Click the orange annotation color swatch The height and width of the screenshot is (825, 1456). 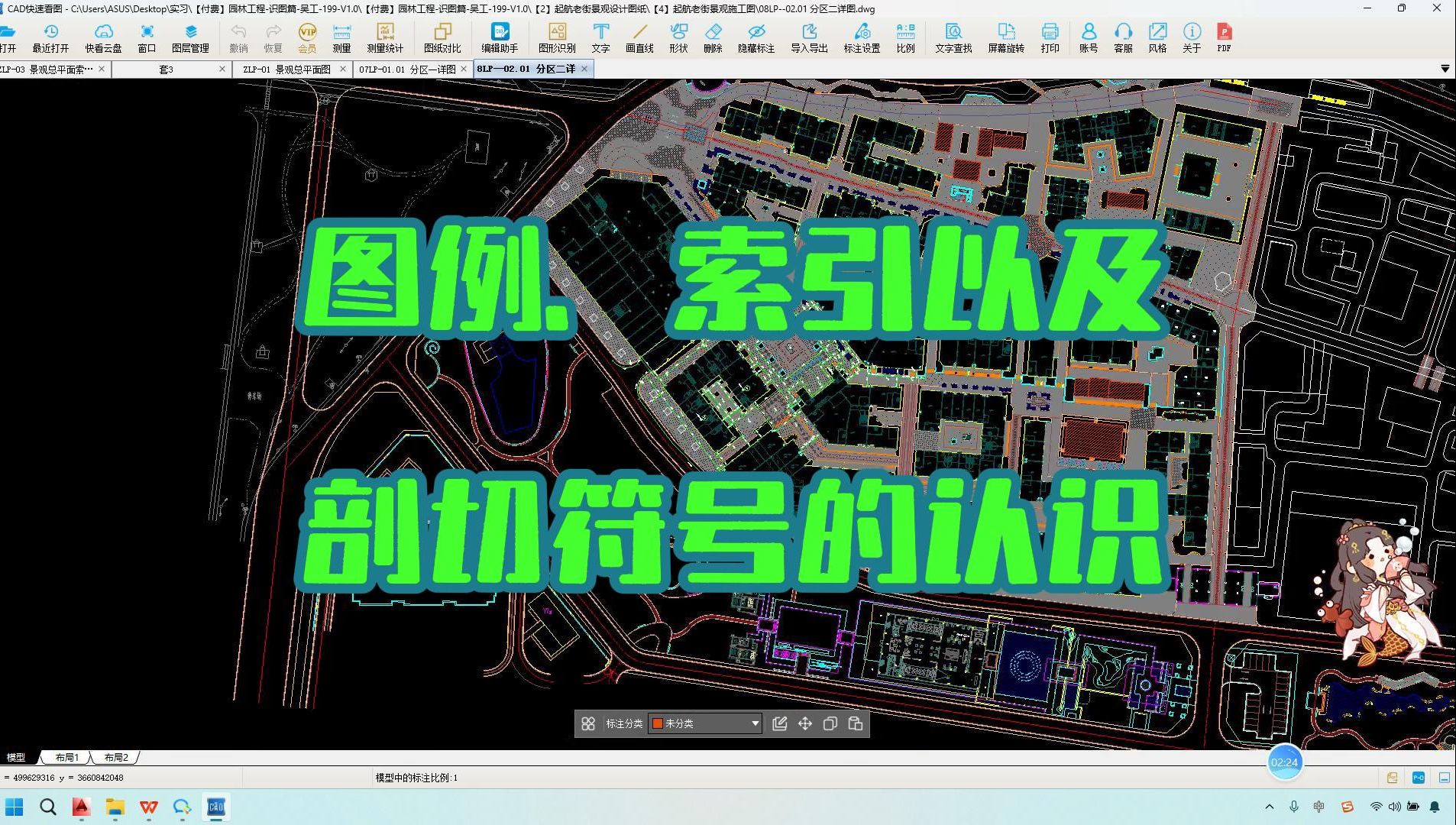657,723
